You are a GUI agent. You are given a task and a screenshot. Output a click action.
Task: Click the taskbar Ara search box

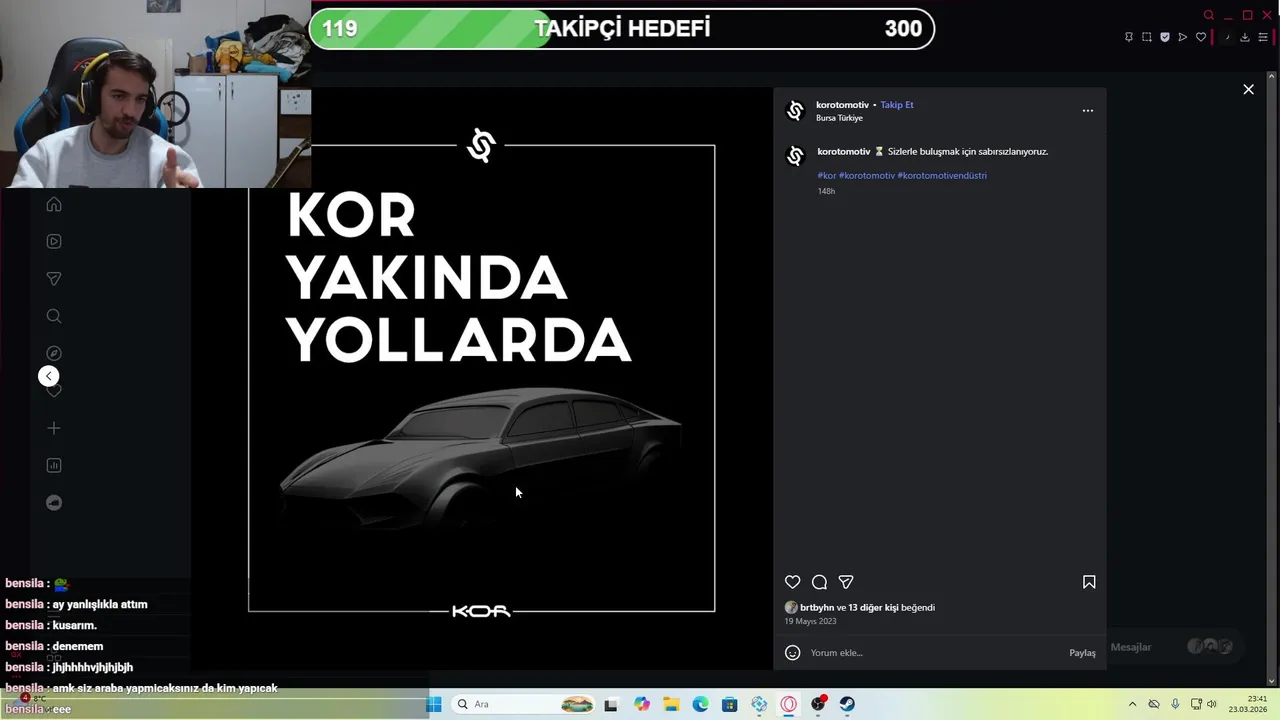coord(524,704)
